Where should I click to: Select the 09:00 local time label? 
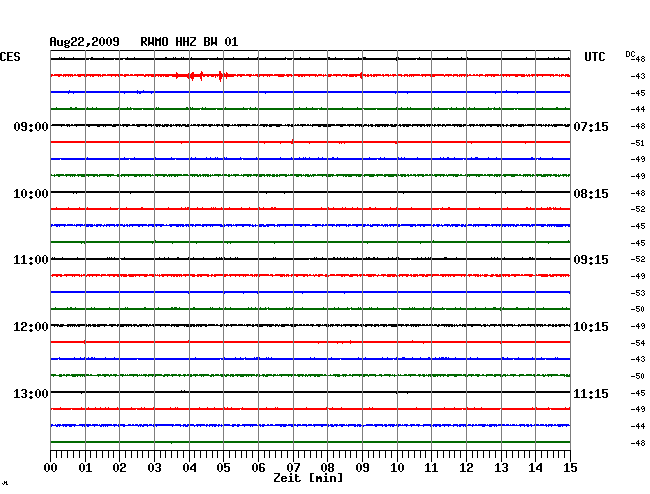(31, 126)
